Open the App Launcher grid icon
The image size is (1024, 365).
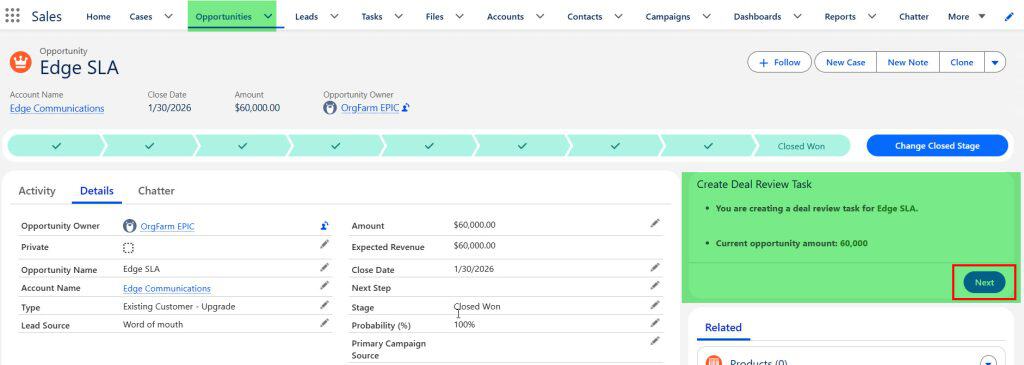coord(12,16)
